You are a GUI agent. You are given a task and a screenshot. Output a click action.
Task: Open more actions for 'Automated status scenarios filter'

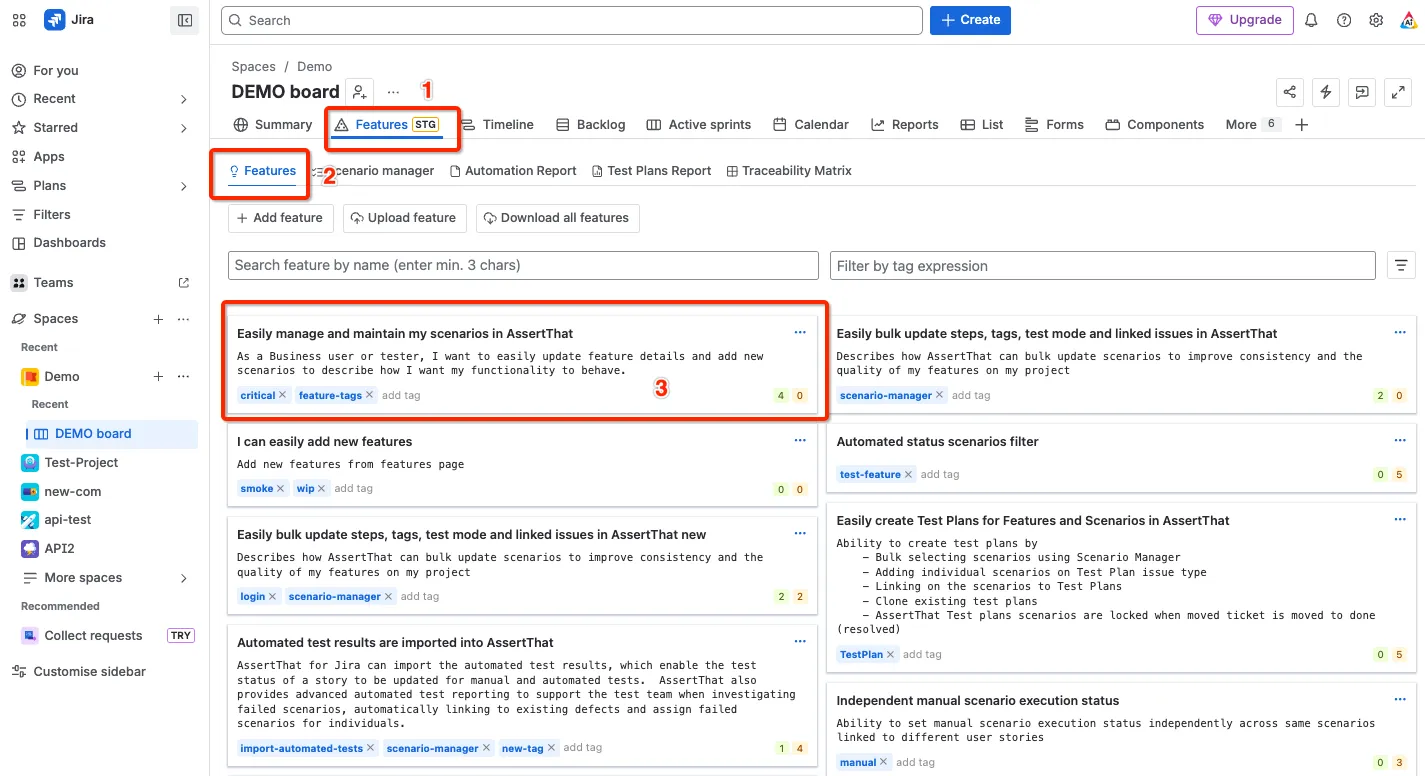click(x=1400, y=441)
